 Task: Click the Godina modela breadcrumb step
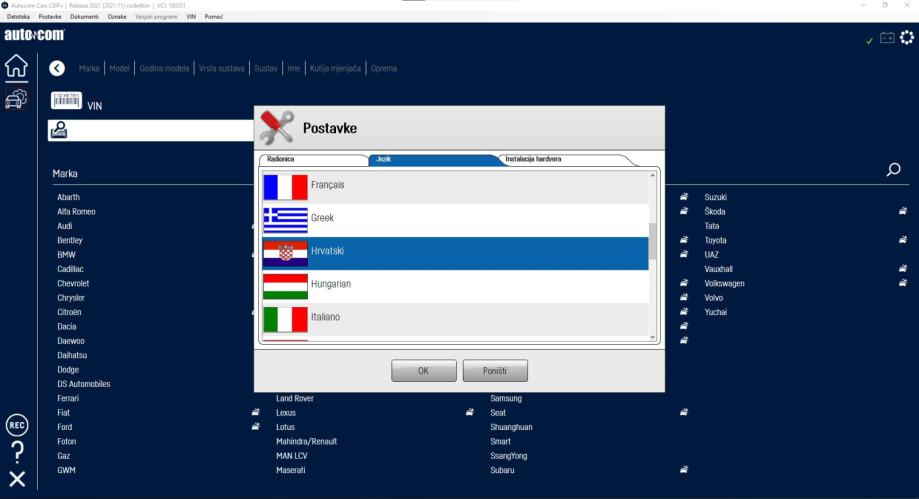[x=164, y=69]
